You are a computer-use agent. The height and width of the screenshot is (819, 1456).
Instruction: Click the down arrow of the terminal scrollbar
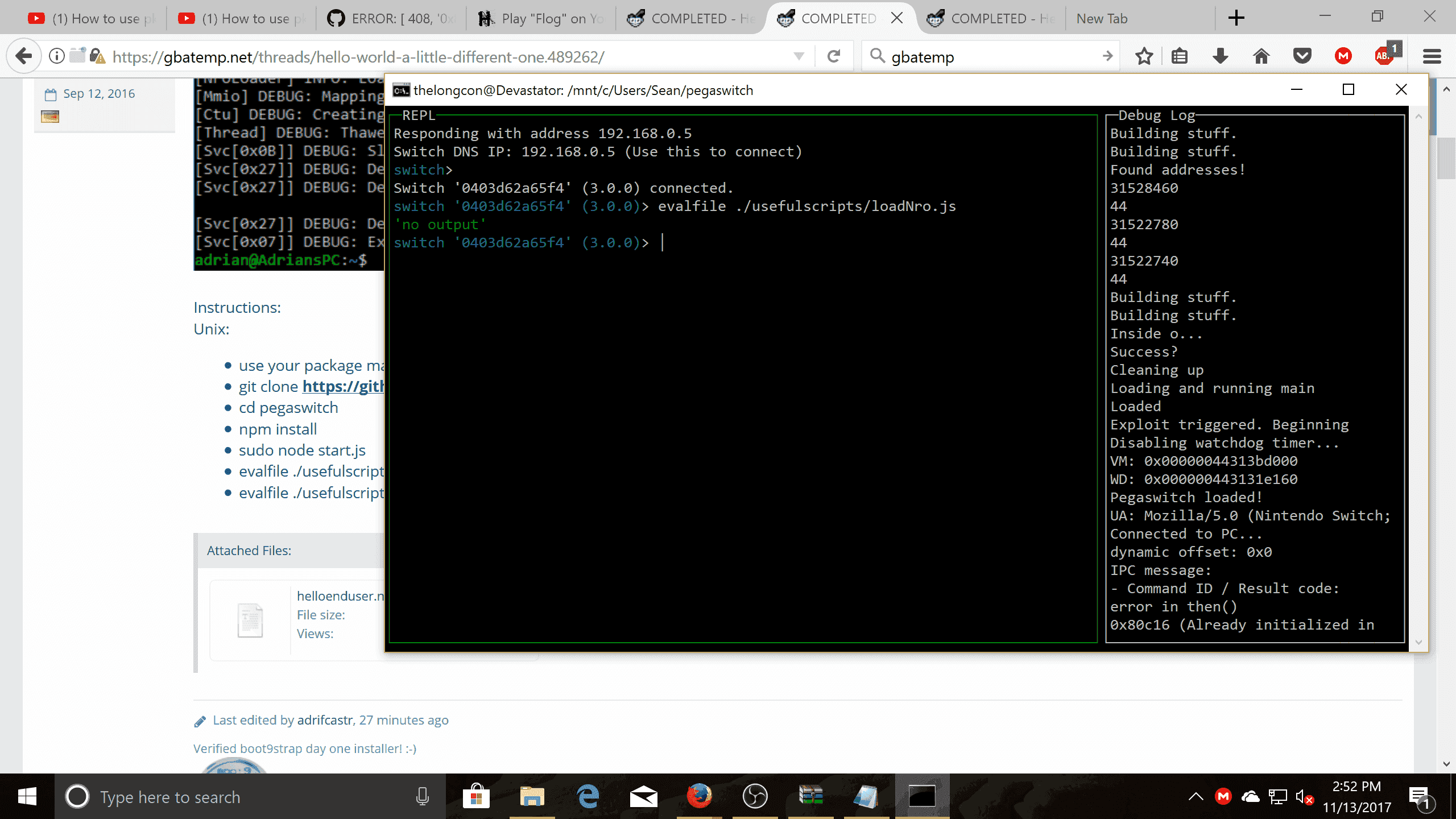[x=1418, y=642]
